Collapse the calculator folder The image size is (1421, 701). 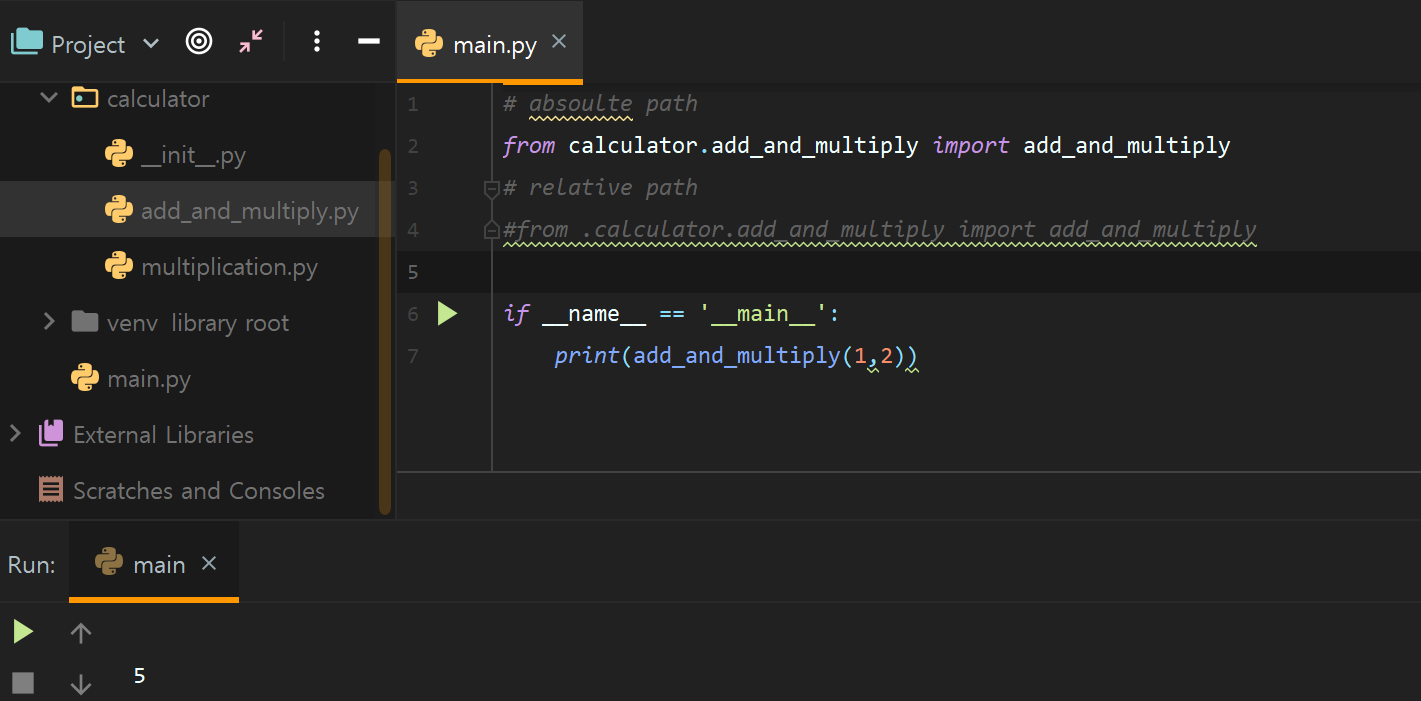[48, 98]
